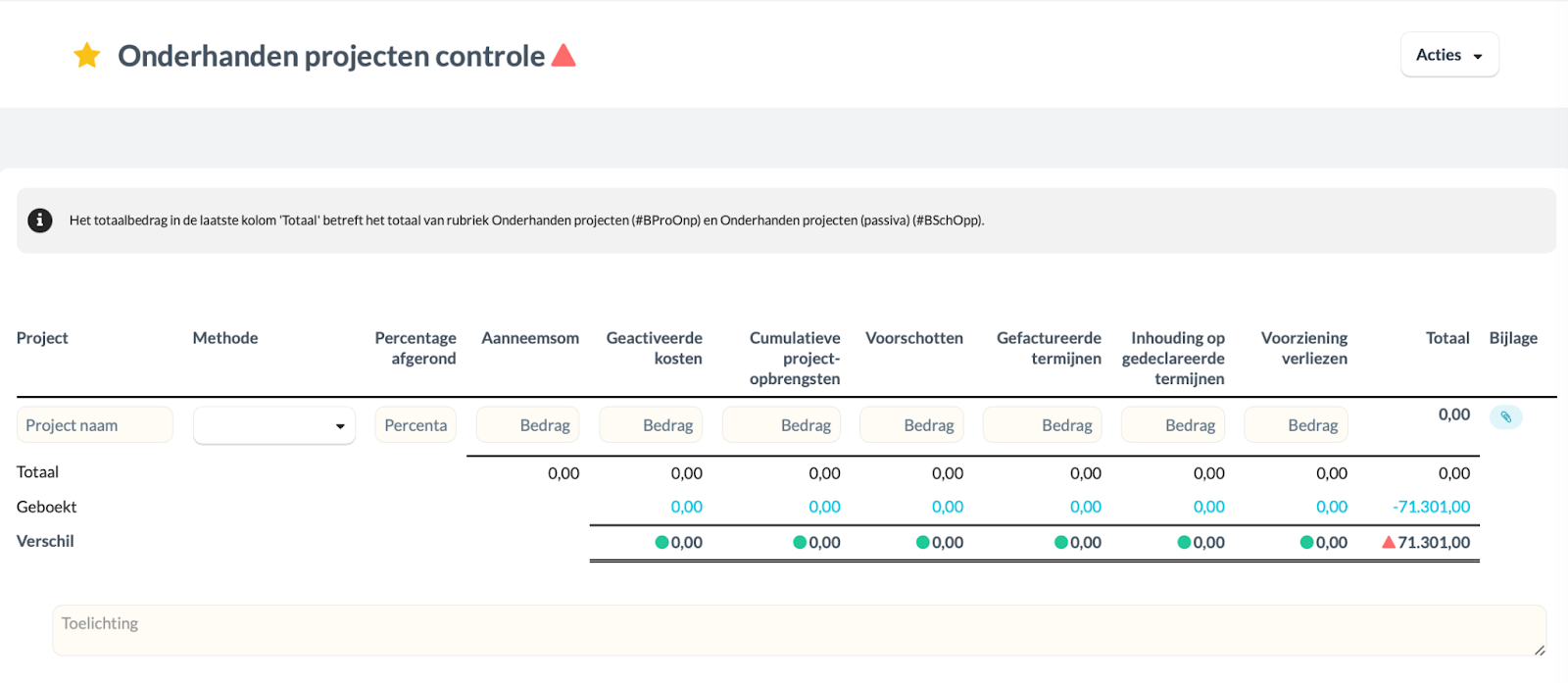
Task: Click red triangle next to 71.301,00
Action: (1389, 542)
